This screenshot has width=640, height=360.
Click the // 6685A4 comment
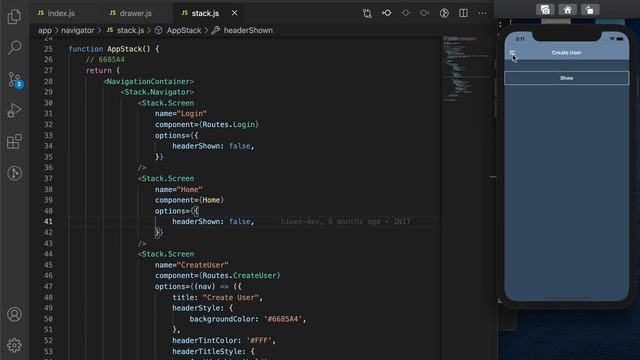click(105, 60)
